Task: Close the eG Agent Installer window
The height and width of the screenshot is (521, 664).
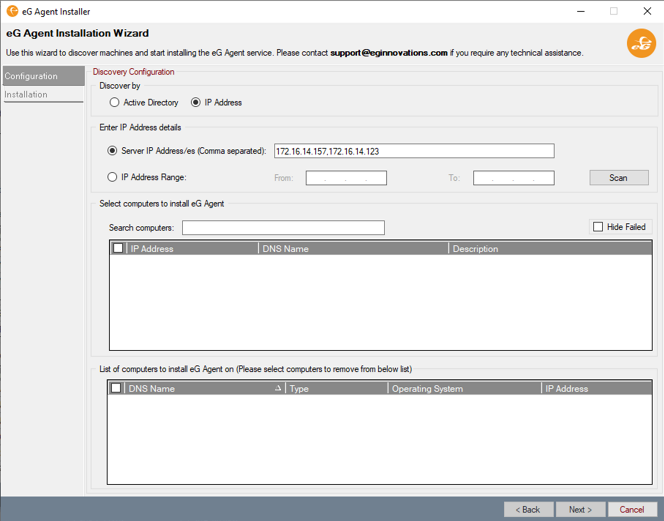Action: pyautogui.click(x=647, y=11)
